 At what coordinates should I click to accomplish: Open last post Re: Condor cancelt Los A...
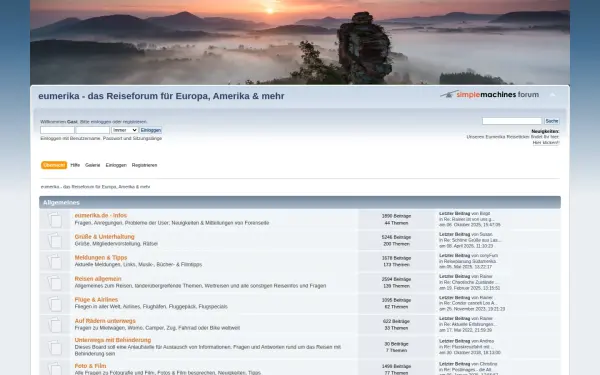470,303
